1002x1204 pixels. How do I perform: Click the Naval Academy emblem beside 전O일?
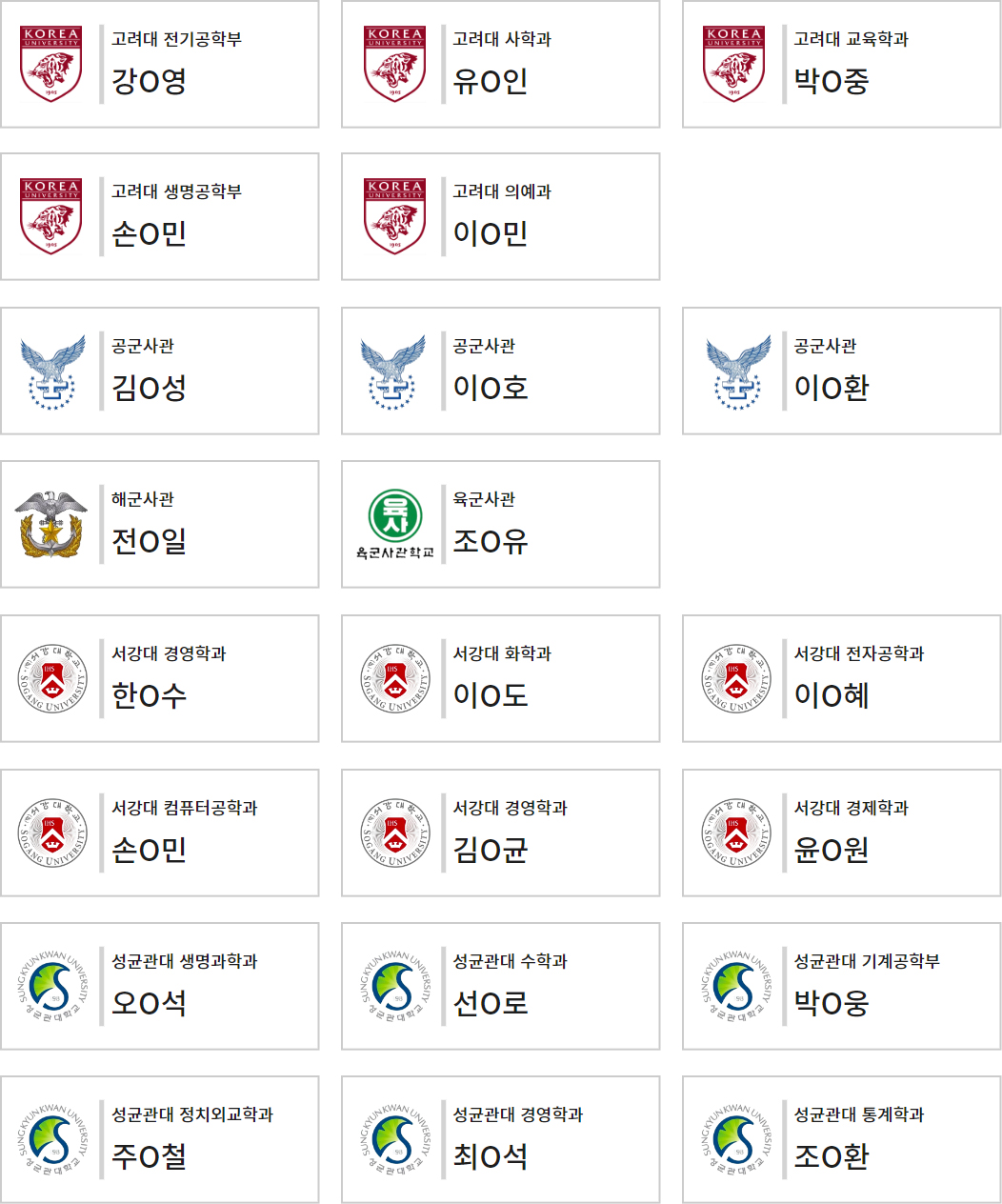tap(51, 525)
